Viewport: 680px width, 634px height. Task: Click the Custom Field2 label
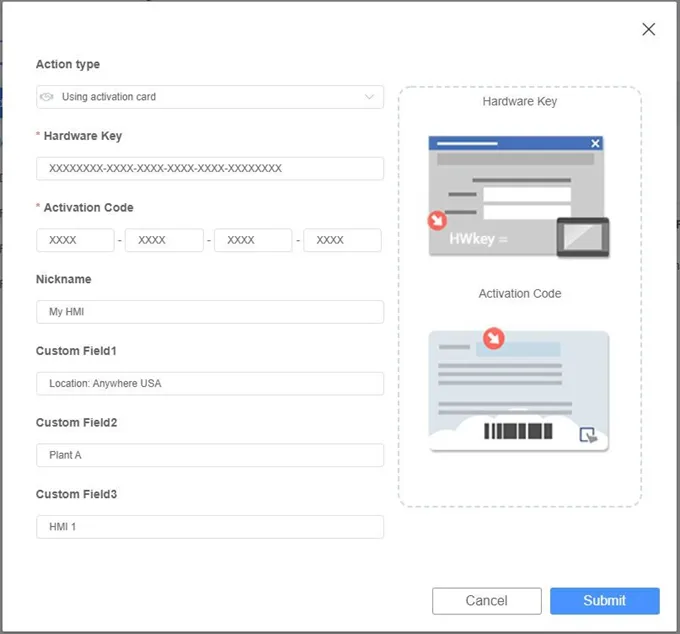click(x=76, y=422)
